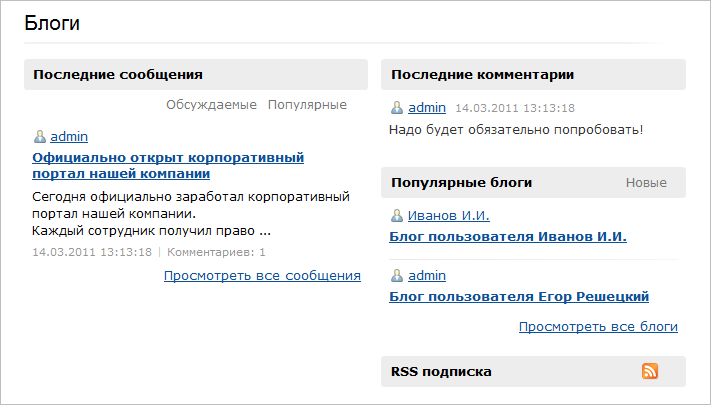The width and height of the screenshot is (711, 405).
Task: Open 'Блог пользователя Егор Решецкий' link
Action: pos(518,297)
